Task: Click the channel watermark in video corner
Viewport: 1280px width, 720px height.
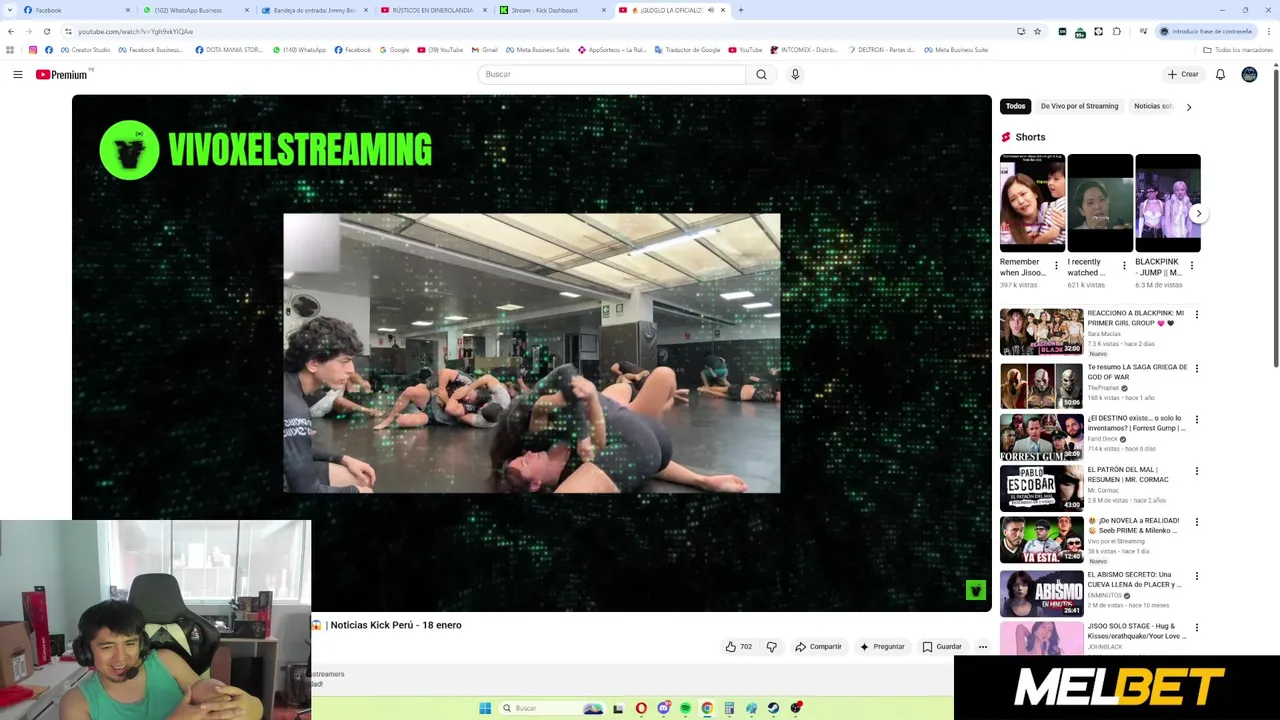Action: pyautogui.click(x=976, y=591)
